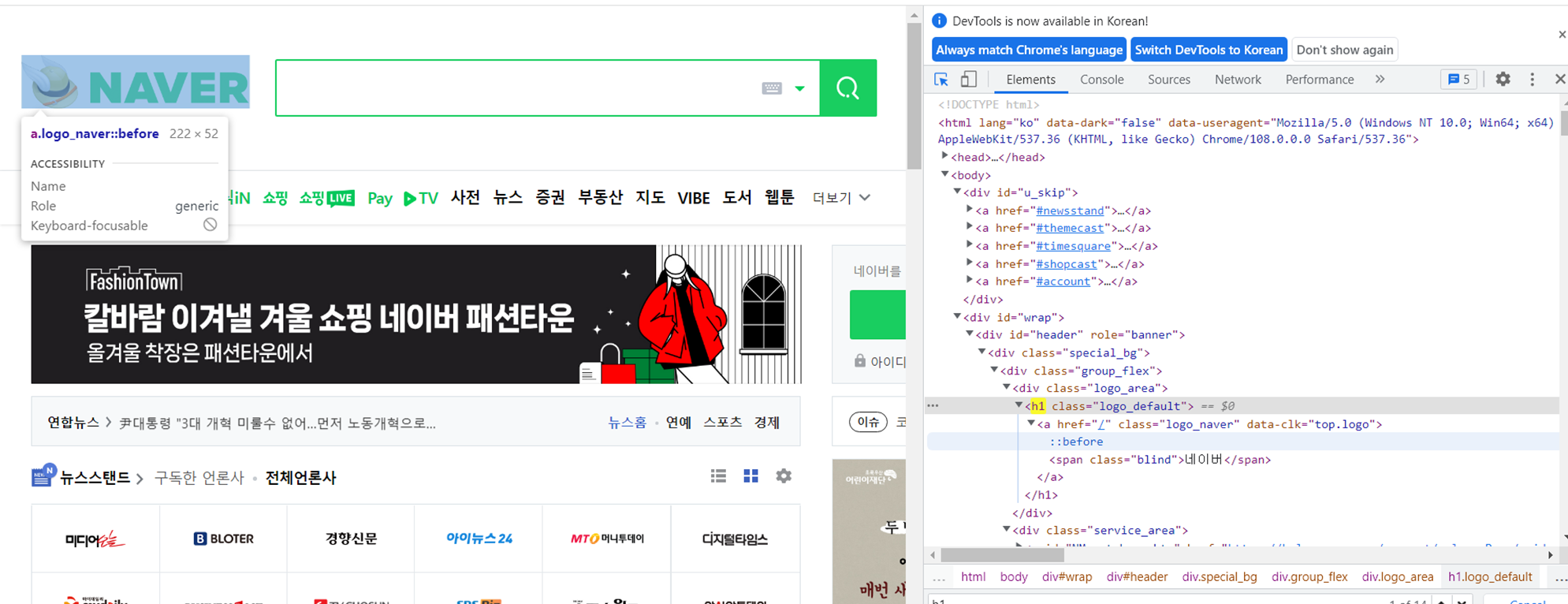Open the Network tab

point(1238,80)
